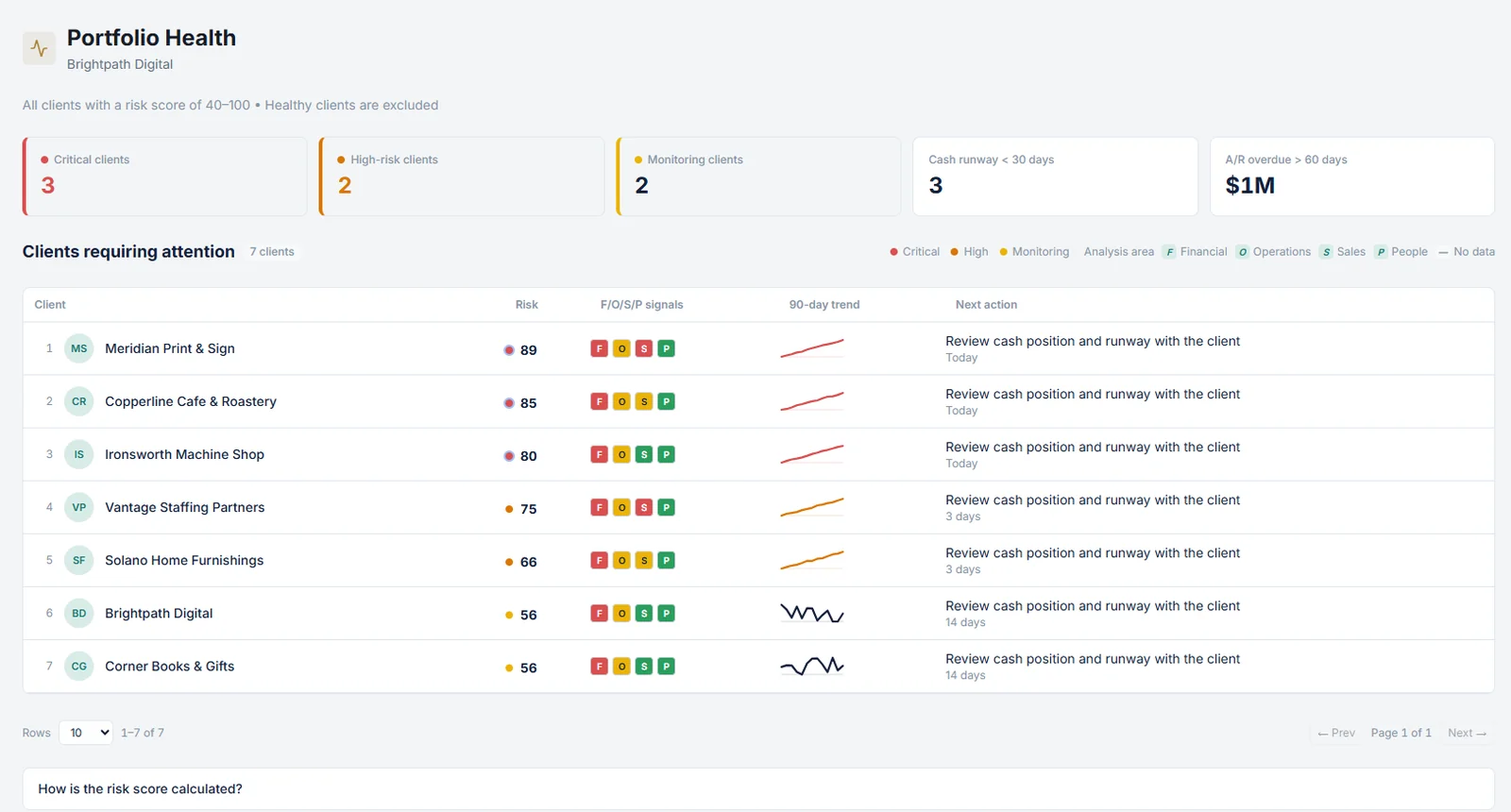Click the F/O/S/P signals column header
1511x812 pixels.
pyautogui.click(x=641, y=305)
